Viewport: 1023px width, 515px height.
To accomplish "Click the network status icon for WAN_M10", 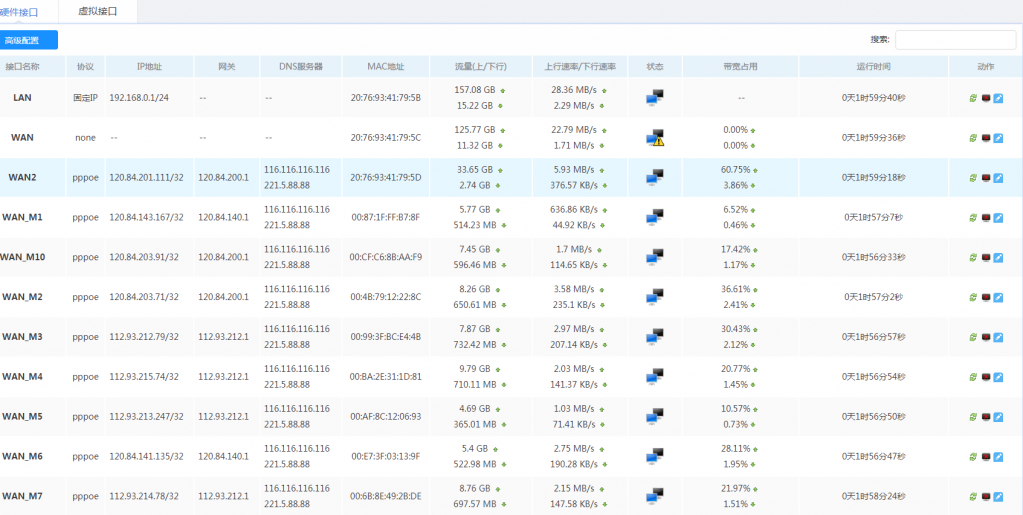I will (655, 257).
